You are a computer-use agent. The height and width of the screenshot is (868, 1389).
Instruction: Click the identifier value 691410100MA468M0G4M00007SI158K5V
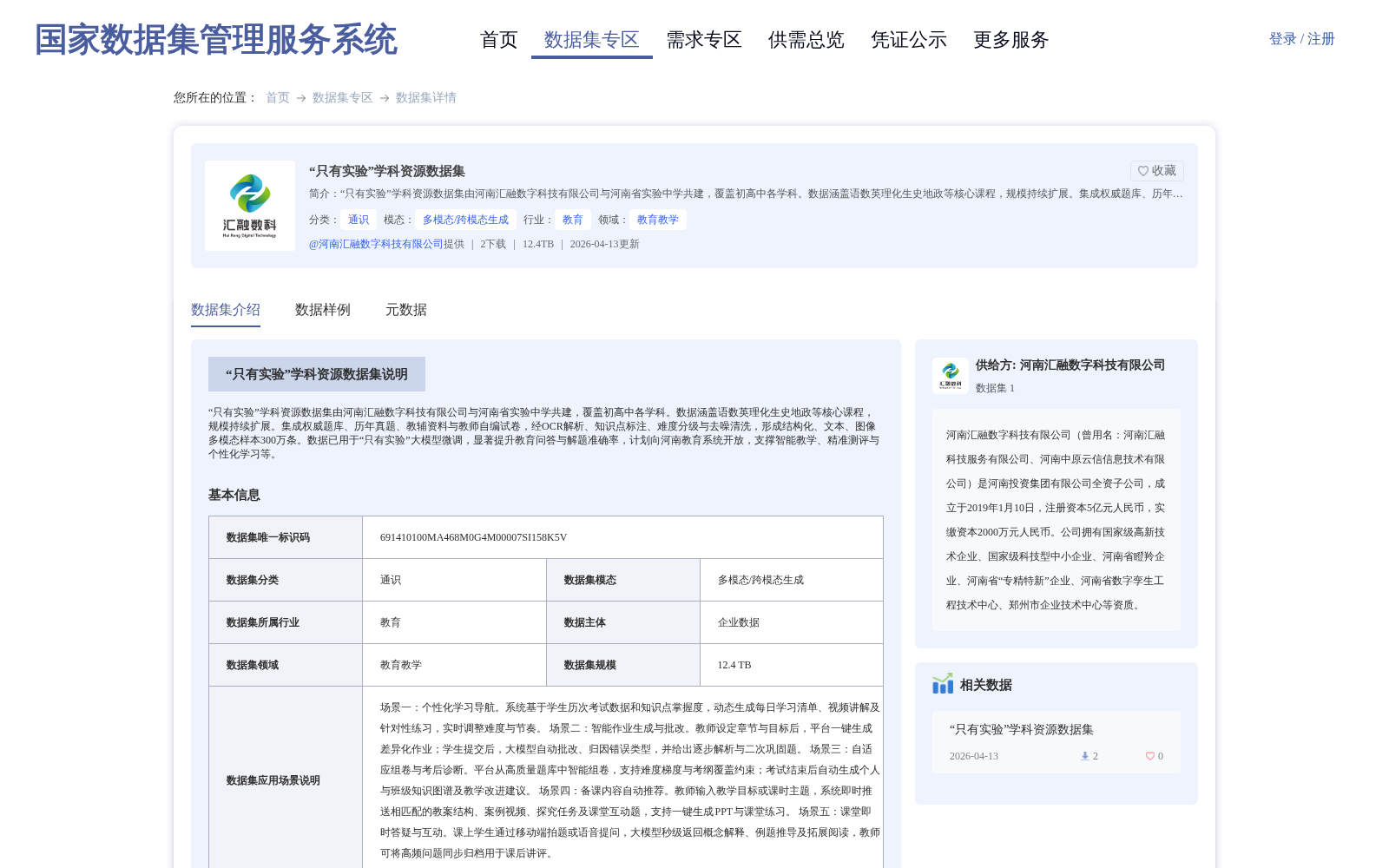click(474, 537)
